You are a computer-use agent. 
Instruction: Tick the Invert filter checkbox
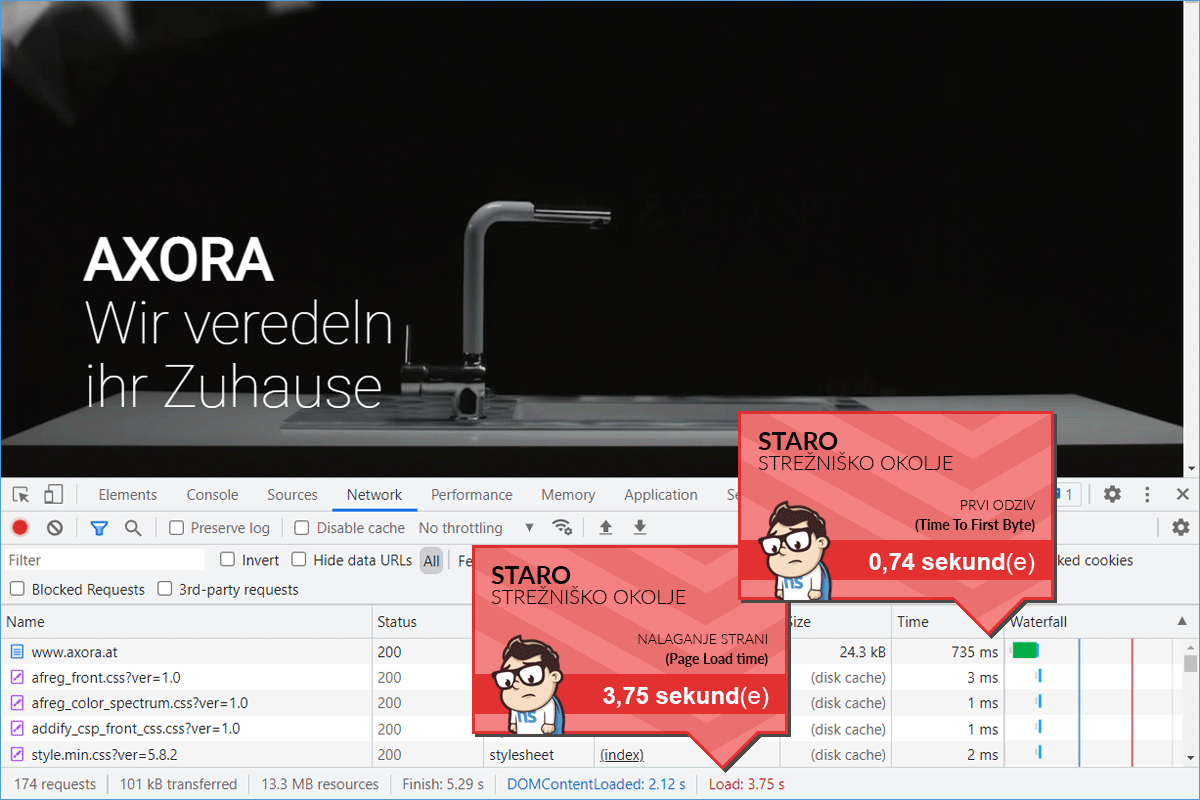[x=228, y=560]
